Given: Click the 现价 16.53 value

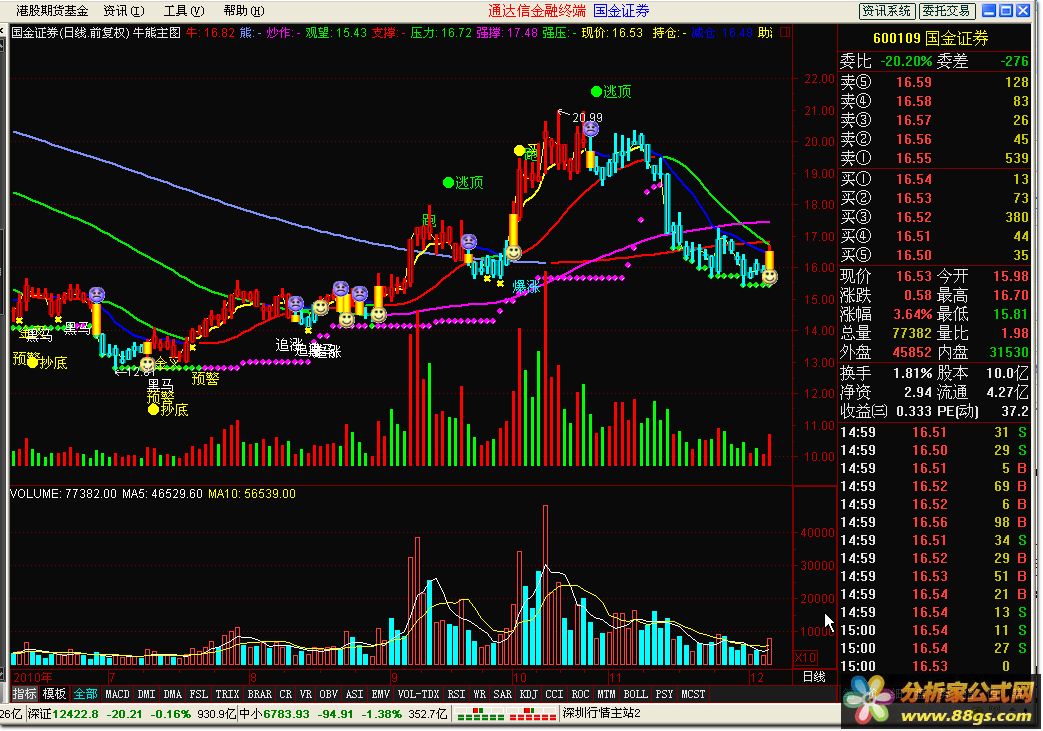Looking at the screenshot, I should pyautogui.click(x=913, y=275).
